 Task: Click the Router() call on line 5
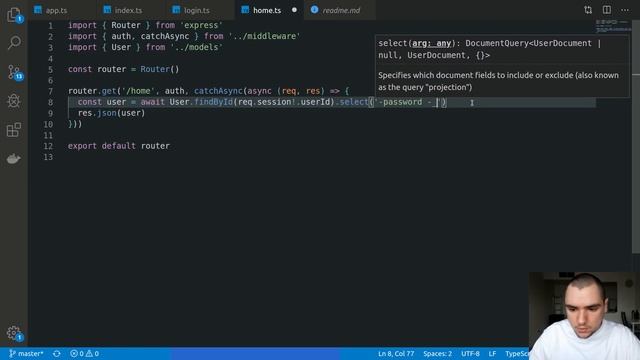pyautogui.click(x=160, y=69)
